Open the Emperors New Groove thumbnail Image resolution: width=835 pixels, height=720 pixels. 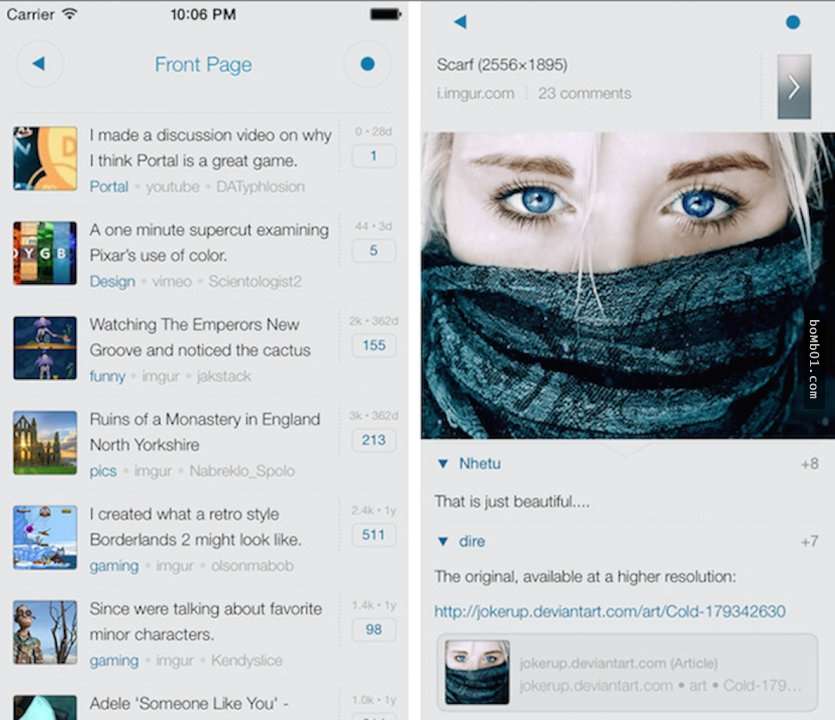coord(45,348)
